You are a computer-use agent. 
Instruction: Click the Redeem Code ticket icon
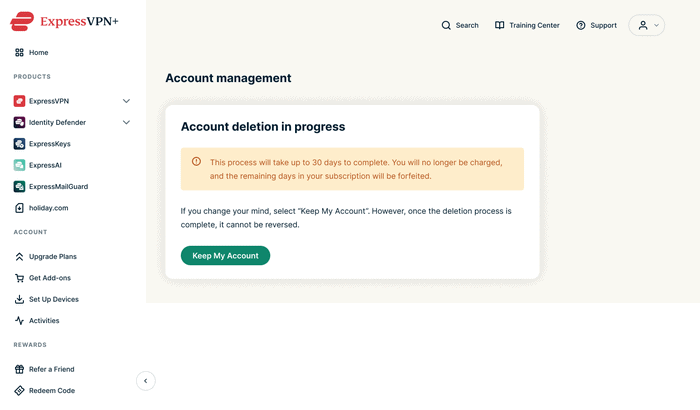[x=19, y=391]
